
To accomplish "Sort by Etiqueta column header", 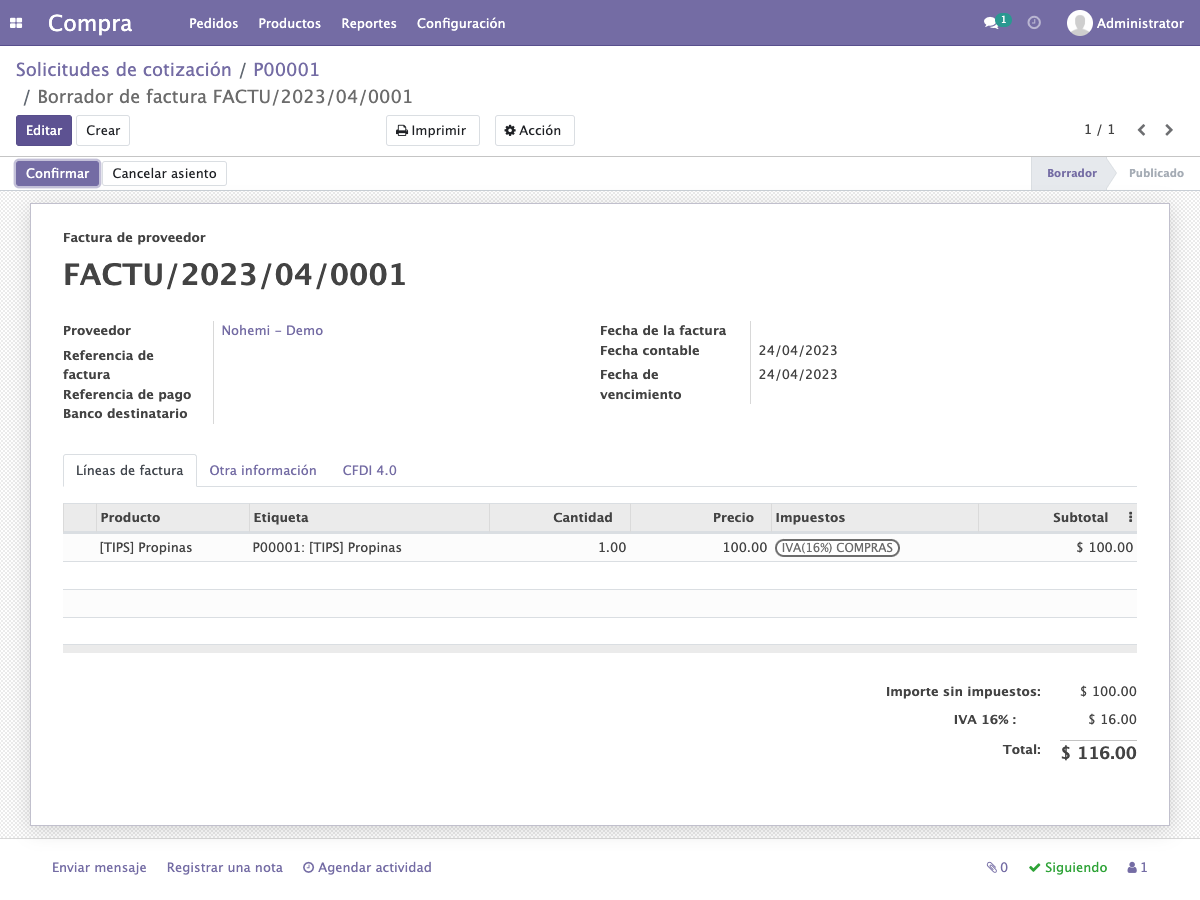I will 369,518.
